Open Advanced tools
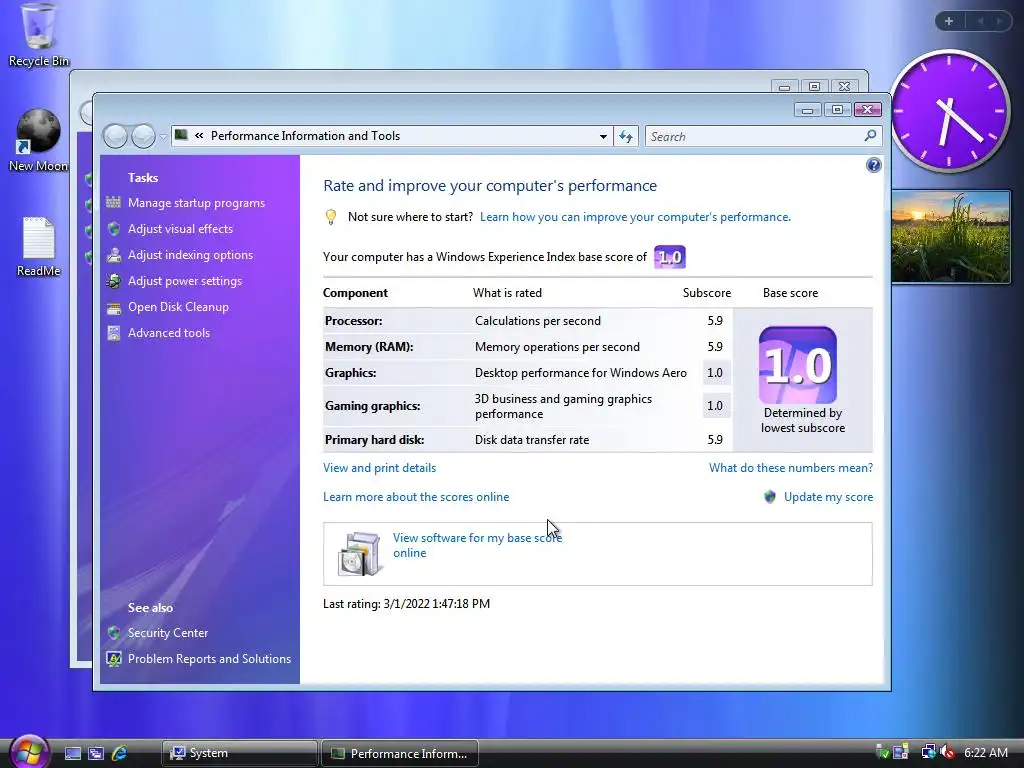The height and width of the screenshot is (768, 1024). [x=168, y=333]
